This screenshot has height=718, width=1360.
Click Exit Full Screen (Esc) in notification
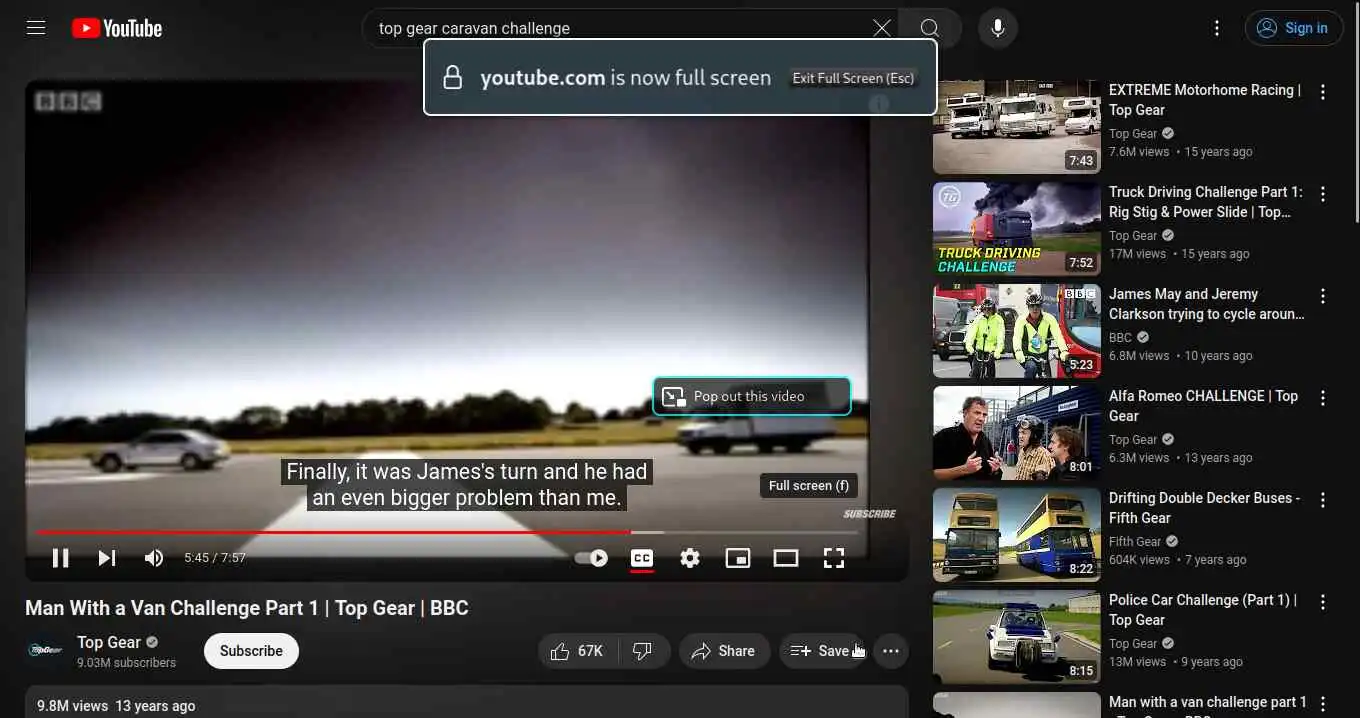(853, 78)
